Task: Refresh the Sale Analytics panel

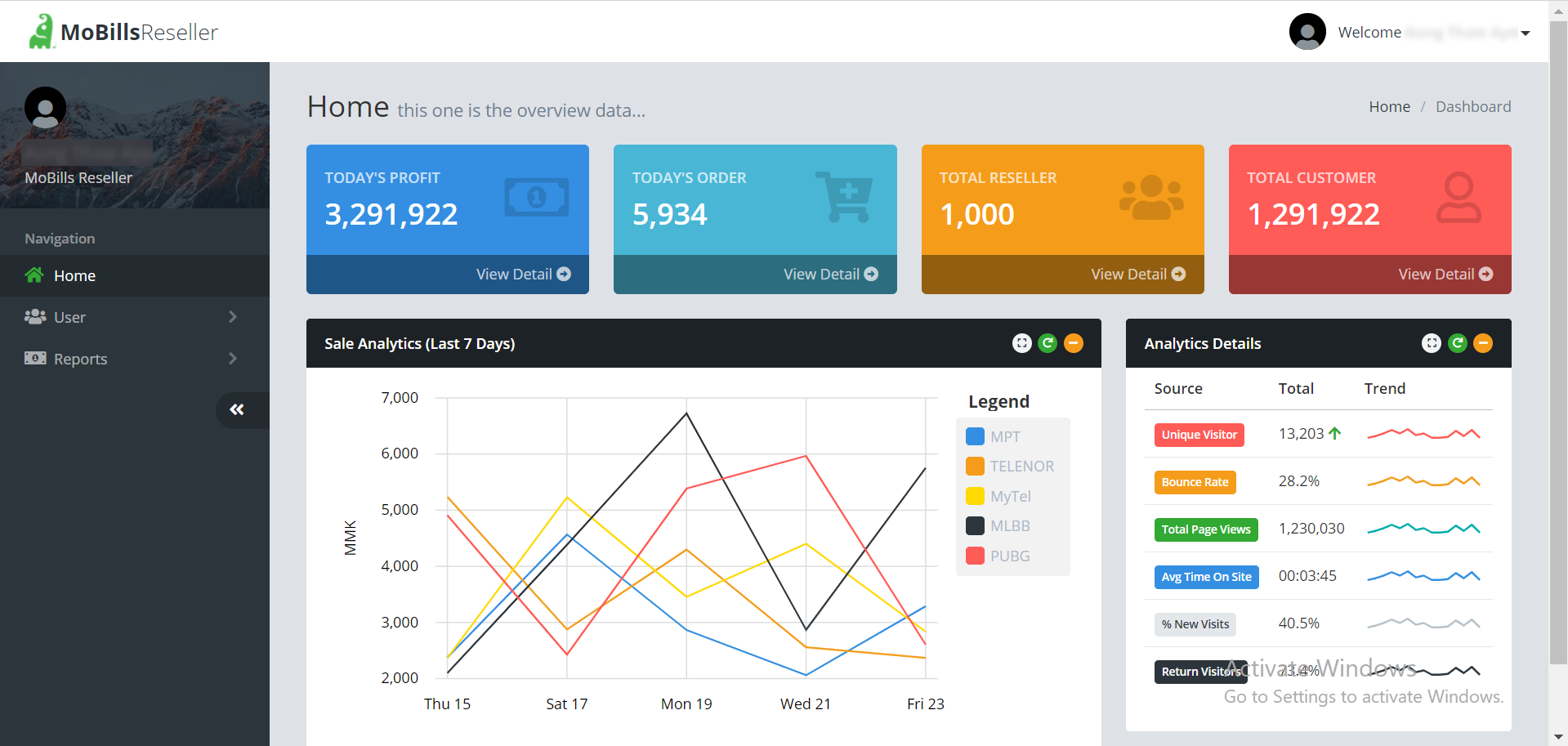Action: click(1048, 343)
